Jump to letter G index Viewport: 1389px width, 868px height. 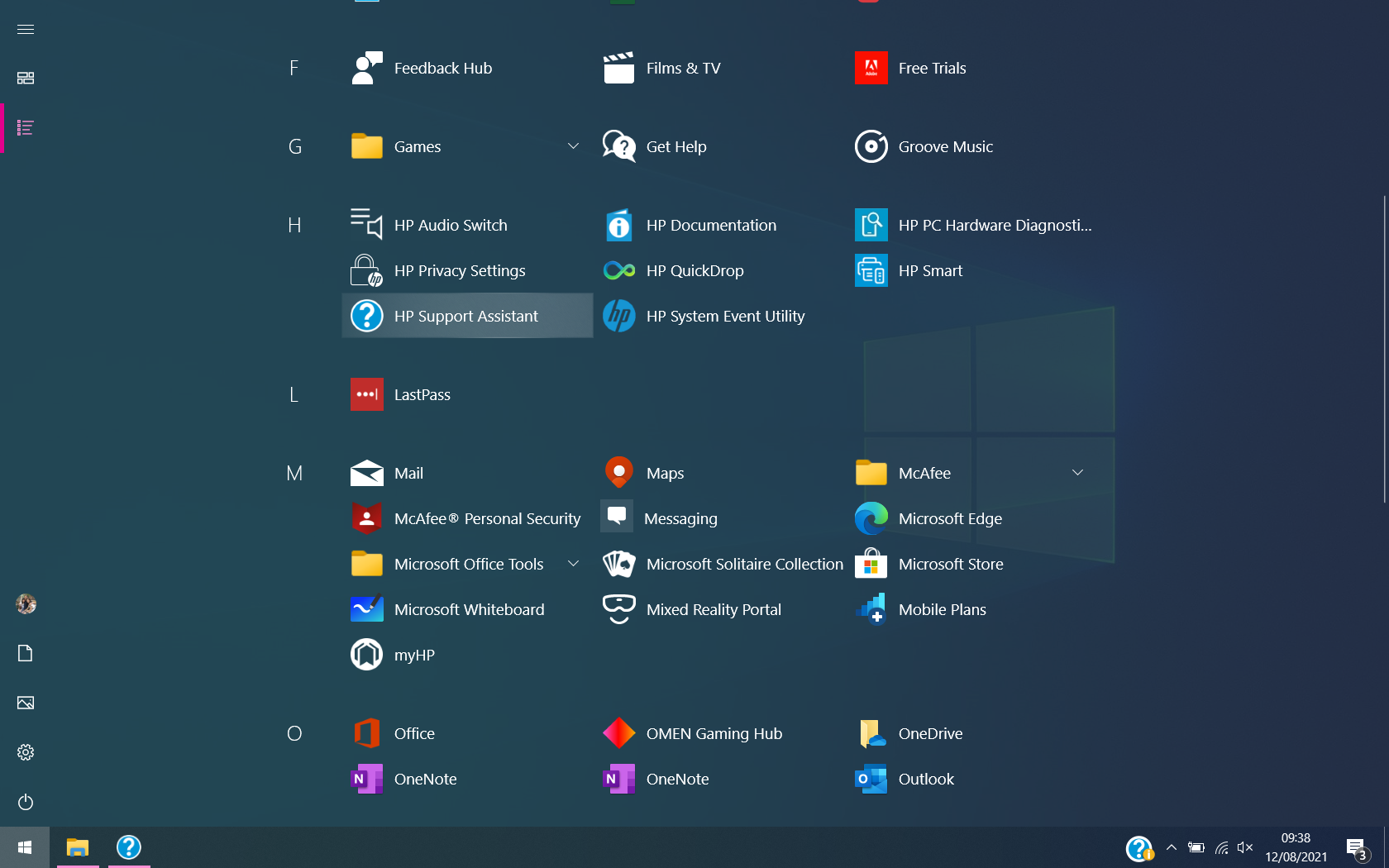[294, 146]
